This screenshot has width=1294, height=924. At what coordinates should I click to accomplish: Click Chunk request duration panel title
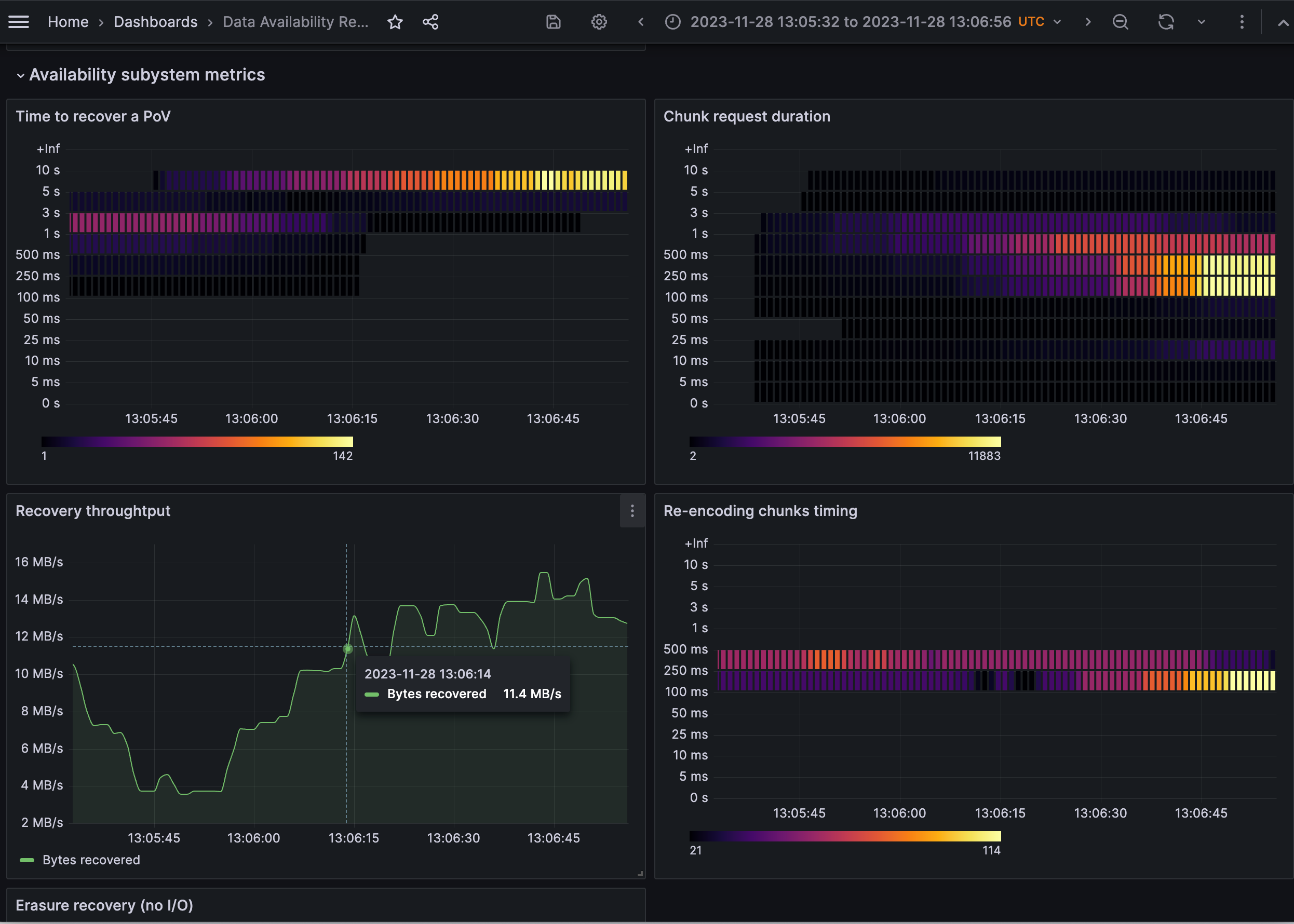(x=747, y=116)
